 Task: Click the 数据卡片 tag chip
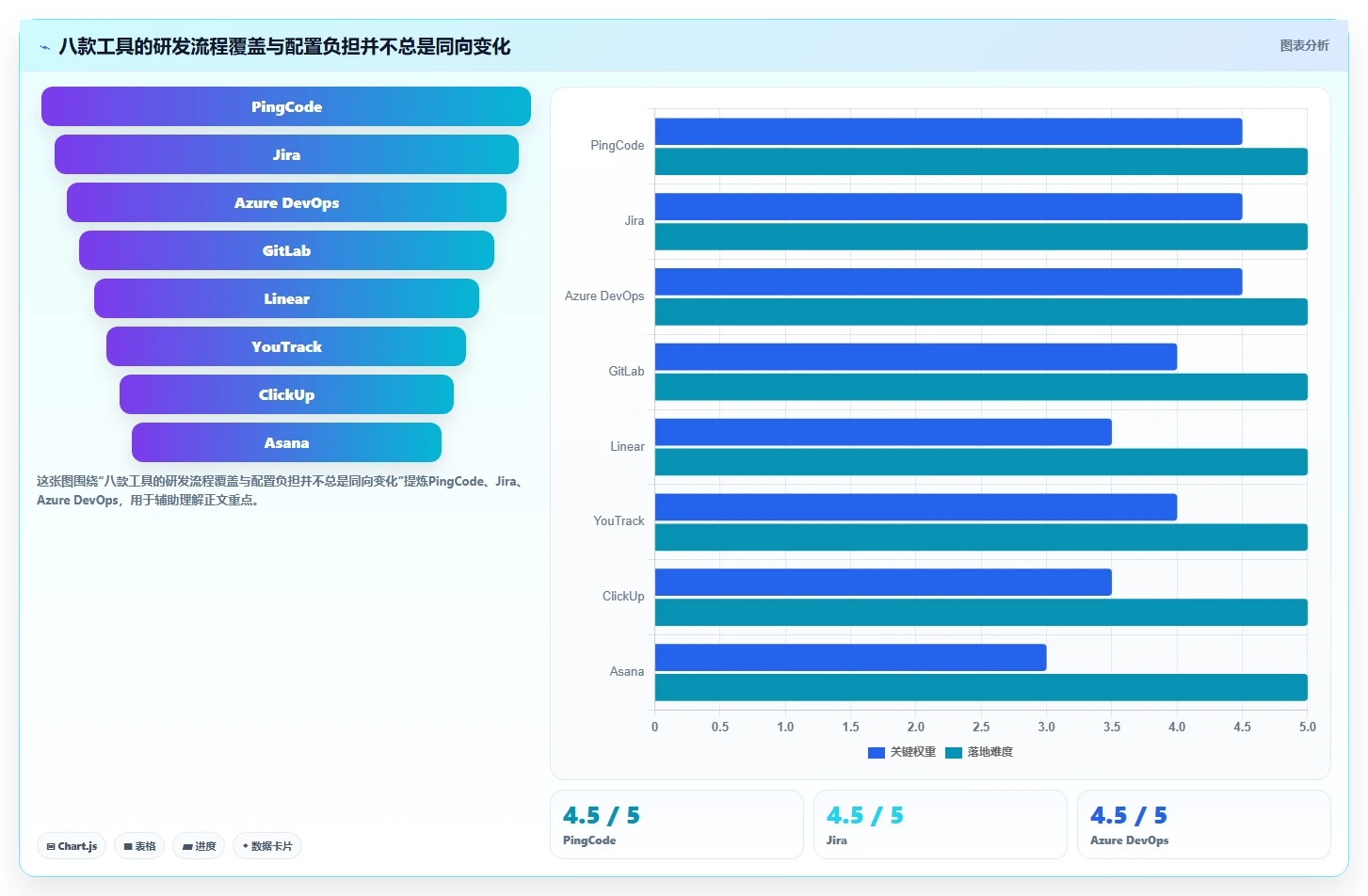coord(267,846)
